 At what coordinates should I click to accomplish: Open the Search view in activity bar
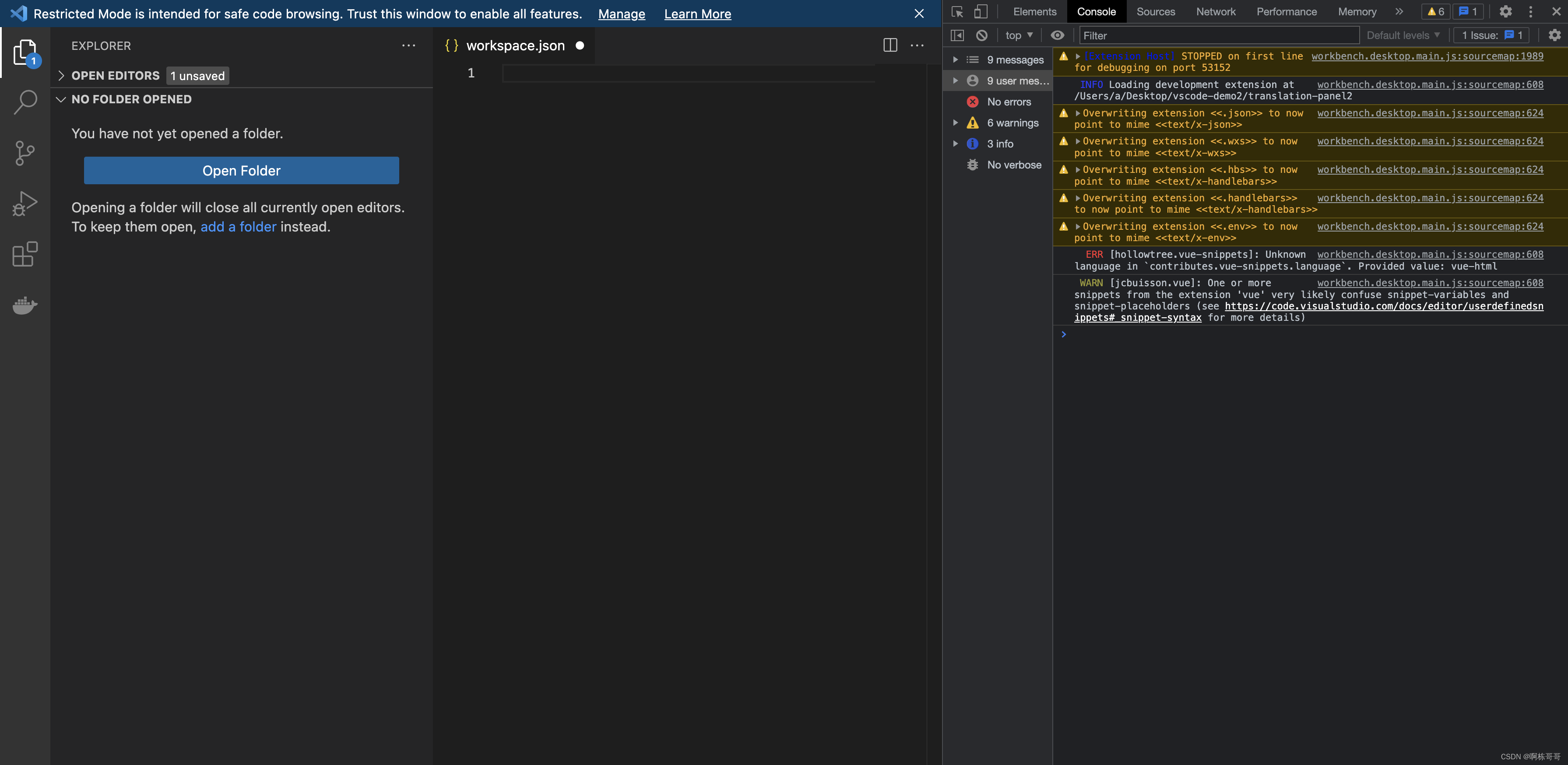[25, 102]
